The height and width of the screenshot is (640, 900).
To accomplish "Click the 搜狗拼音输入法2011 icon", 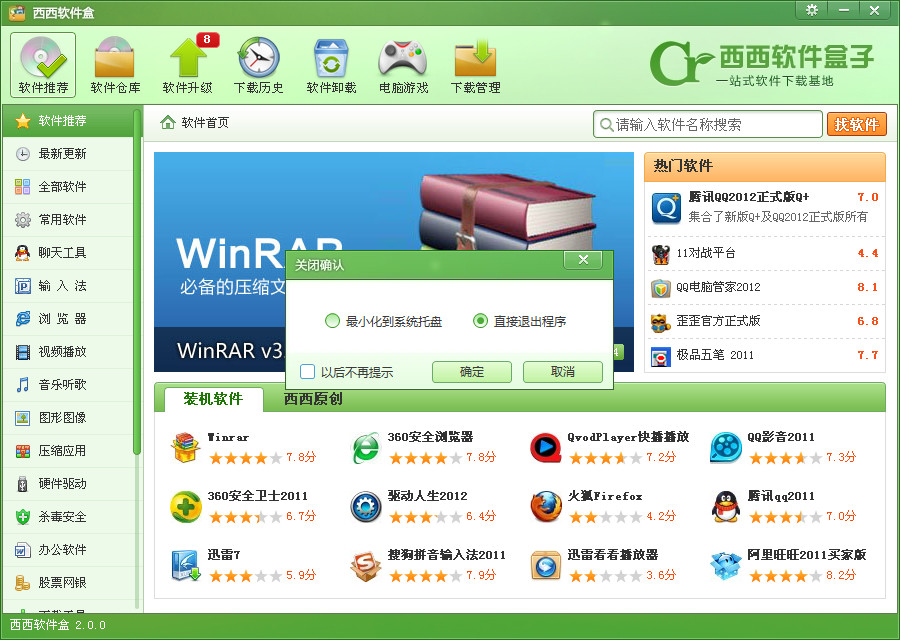I will [366, 565].
